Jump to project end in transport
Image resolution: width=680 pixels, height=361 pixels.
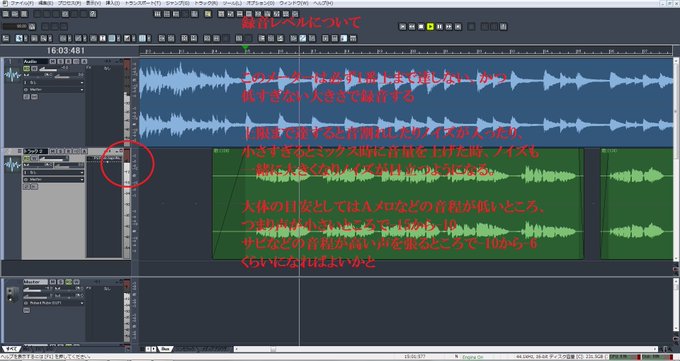[x=458, y=27]
